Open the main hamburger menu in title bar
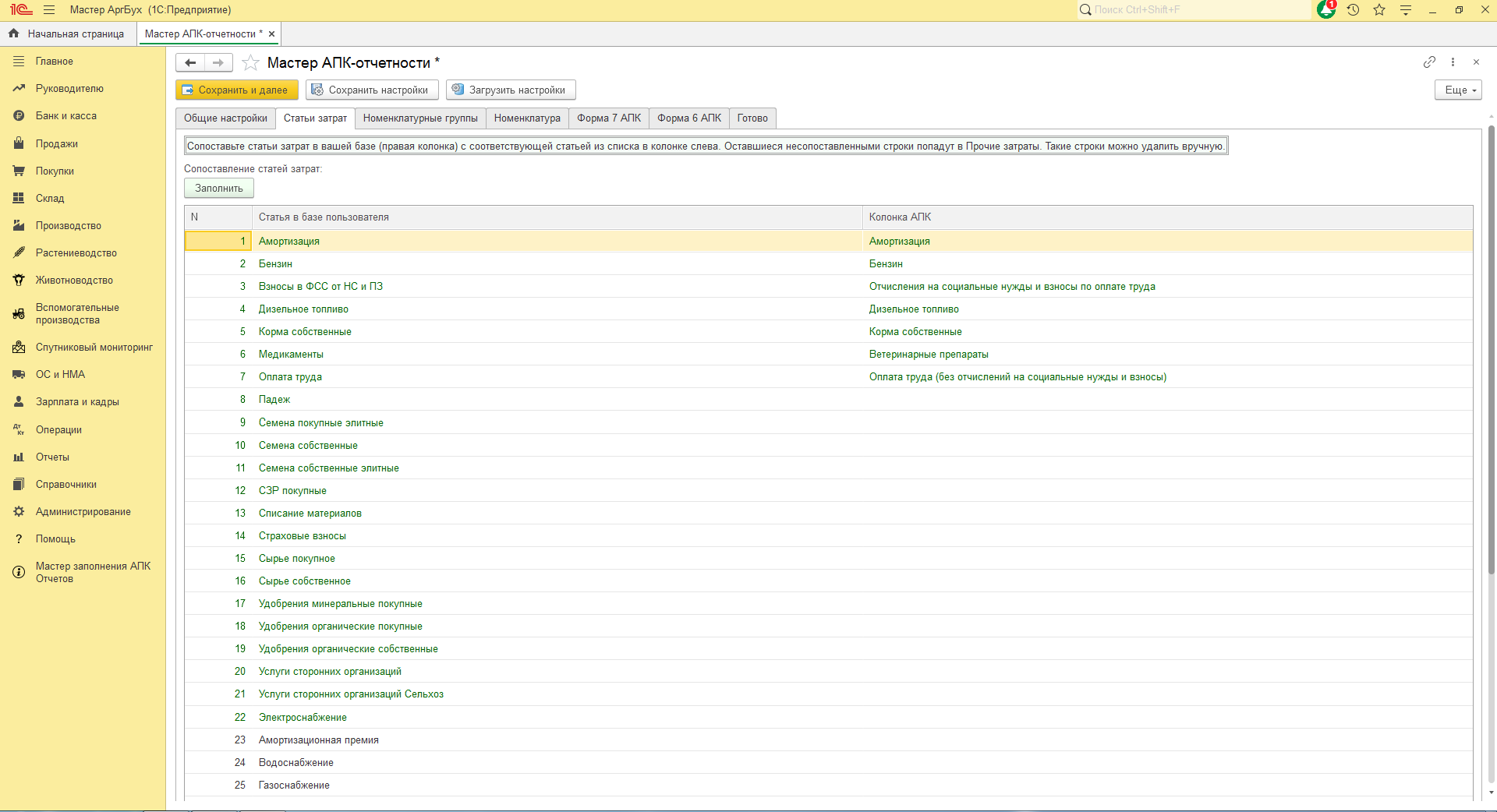Screen dimensions: 1497x812 click(x=49, y=10)
